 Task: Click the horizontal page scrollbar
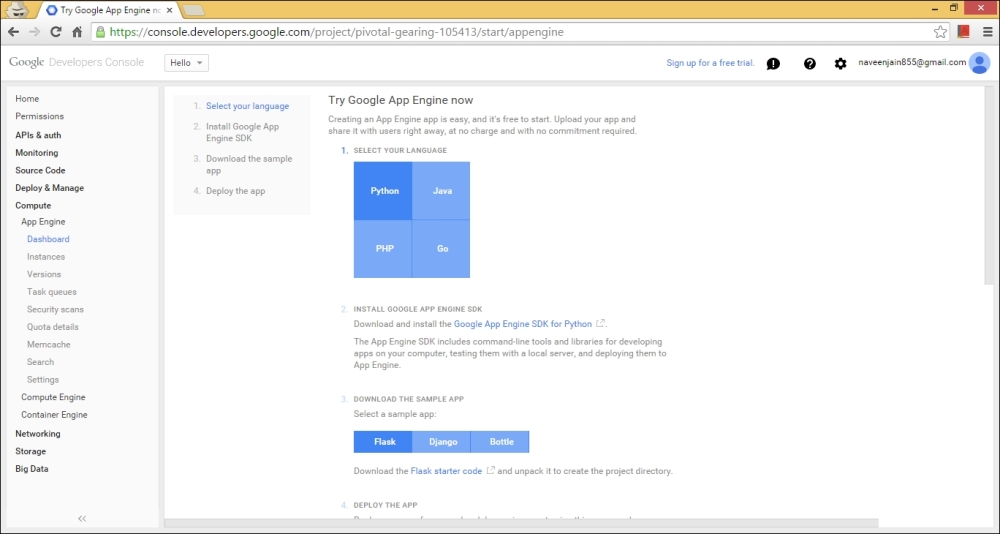point(521,523)
